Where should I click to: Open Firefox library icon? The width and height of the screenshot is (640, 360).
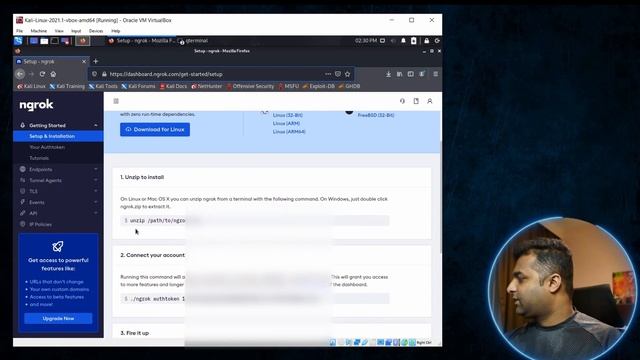399,74
